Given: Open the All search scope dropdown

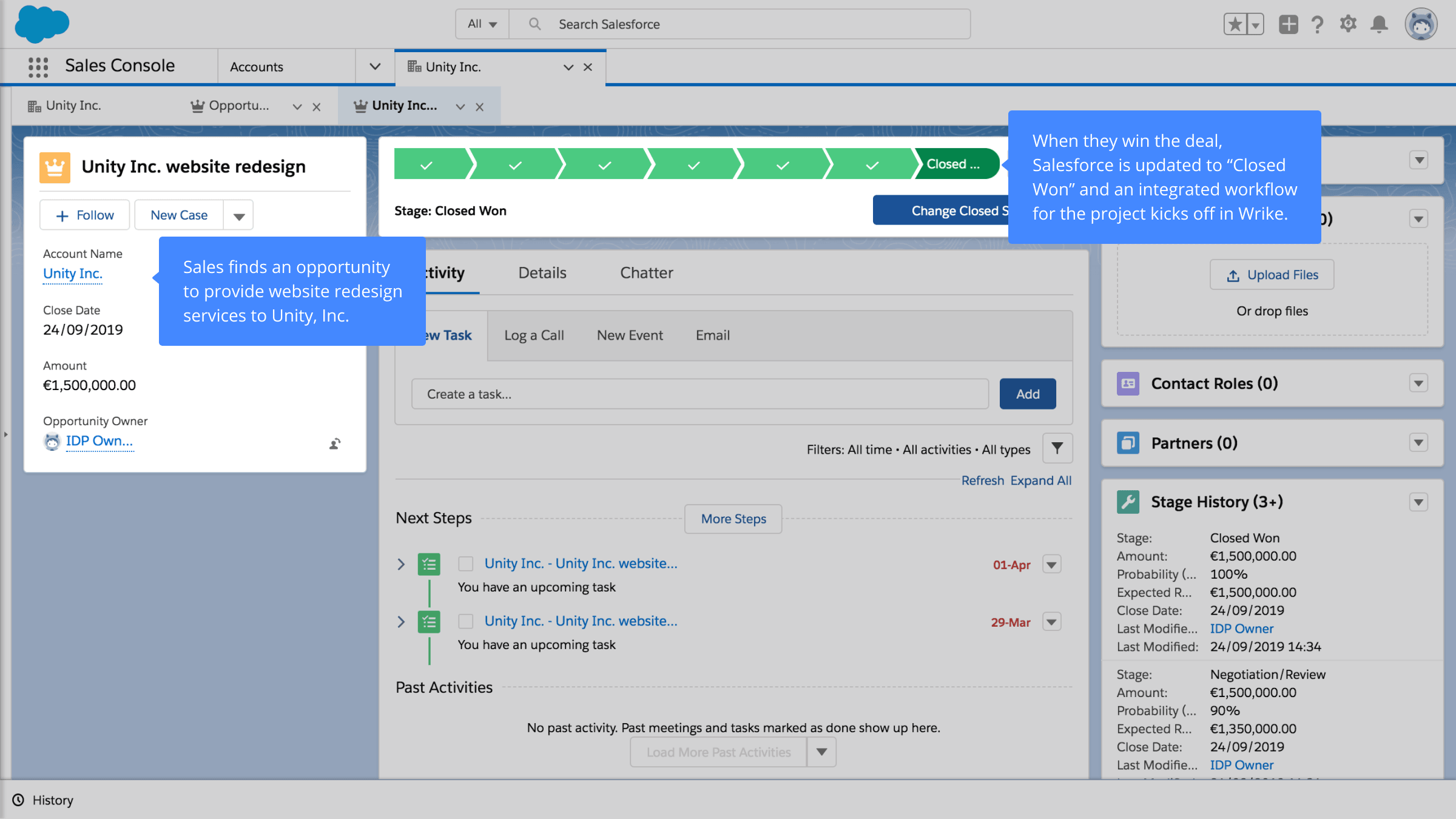Looking at the screenshot, I should coord(482,24).
